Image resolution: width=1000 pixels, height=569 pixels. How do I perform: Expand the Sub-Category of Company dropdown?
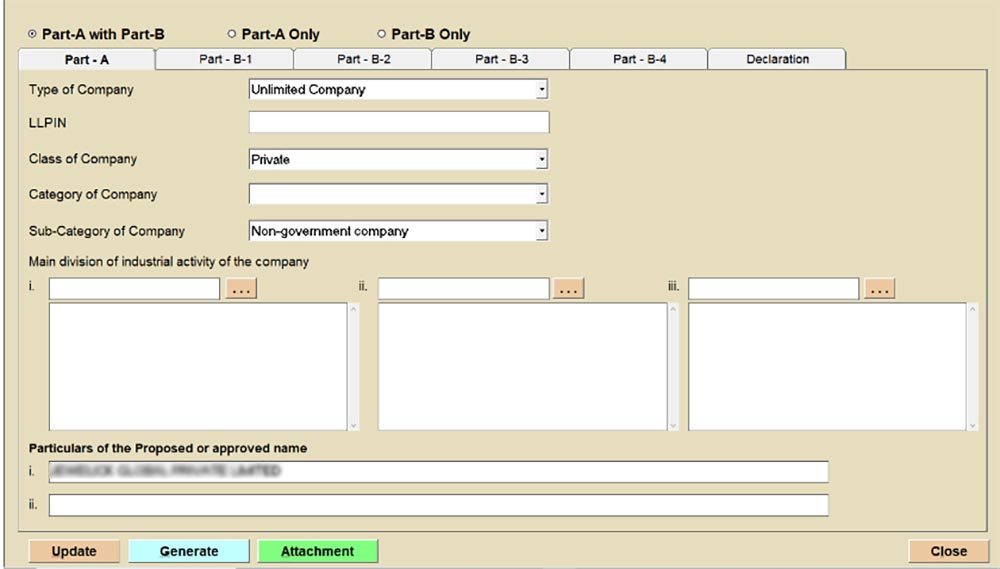point(541,231)
